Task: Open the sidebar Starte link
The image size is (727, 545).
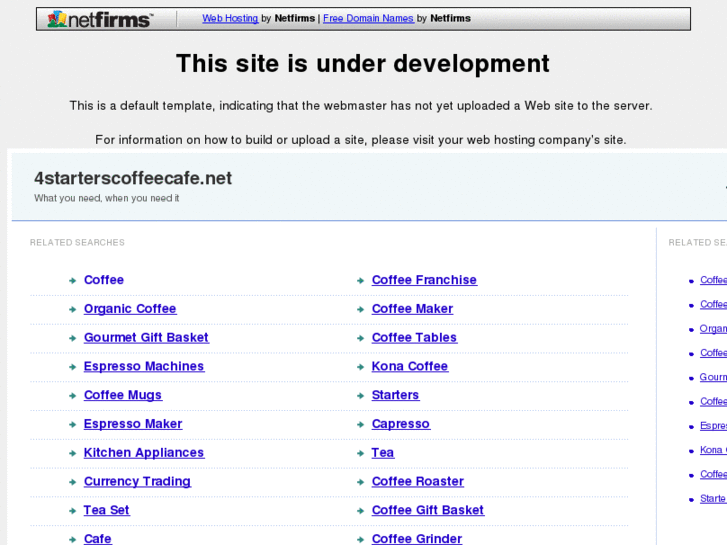Action: (713, 499)
